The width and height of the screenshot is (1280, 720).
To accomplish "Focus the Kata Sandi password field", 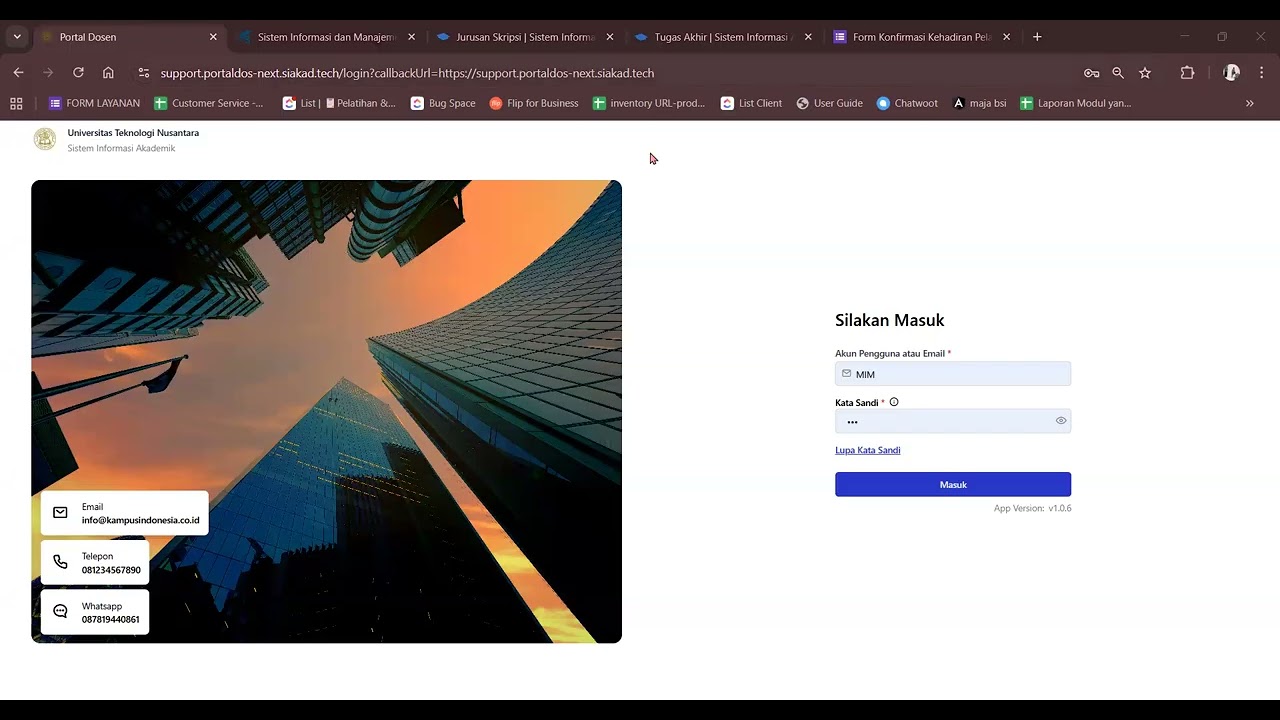I will click(x=953, y=421).
